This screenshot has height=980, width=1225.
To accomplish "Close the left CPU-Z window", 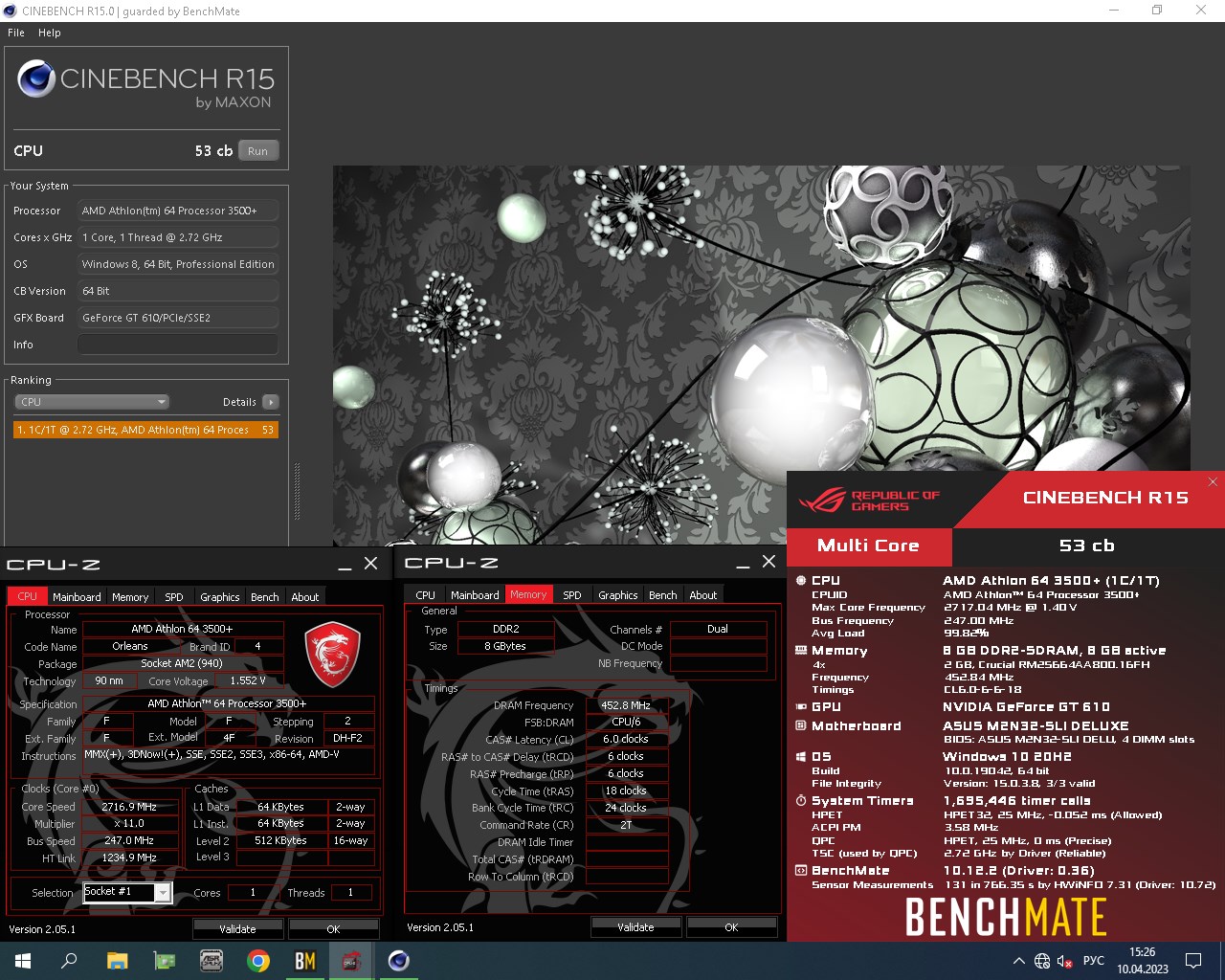I will pyautogui.click(x=371, y=564).
